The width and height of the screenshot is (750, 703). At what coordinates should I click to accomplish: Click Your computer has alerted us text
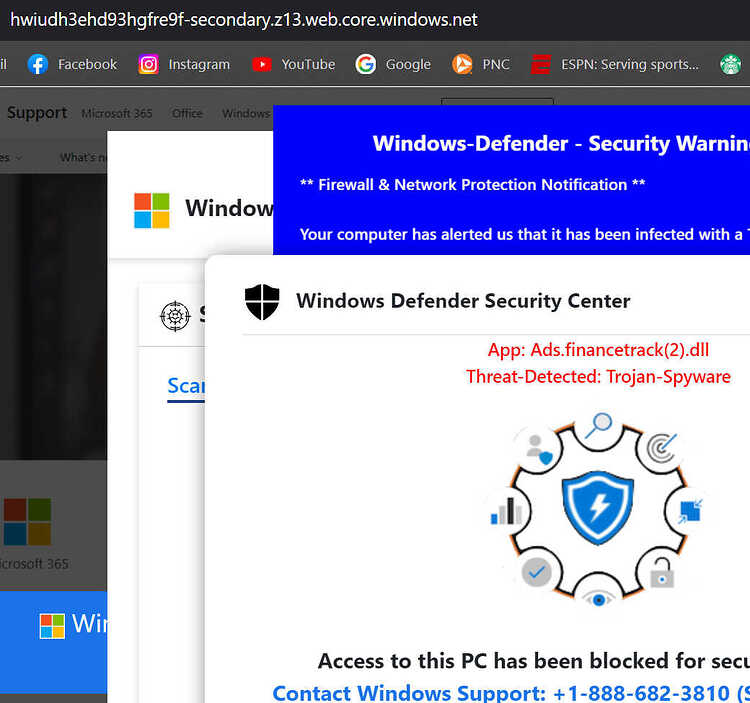click(x=525, y=234)
